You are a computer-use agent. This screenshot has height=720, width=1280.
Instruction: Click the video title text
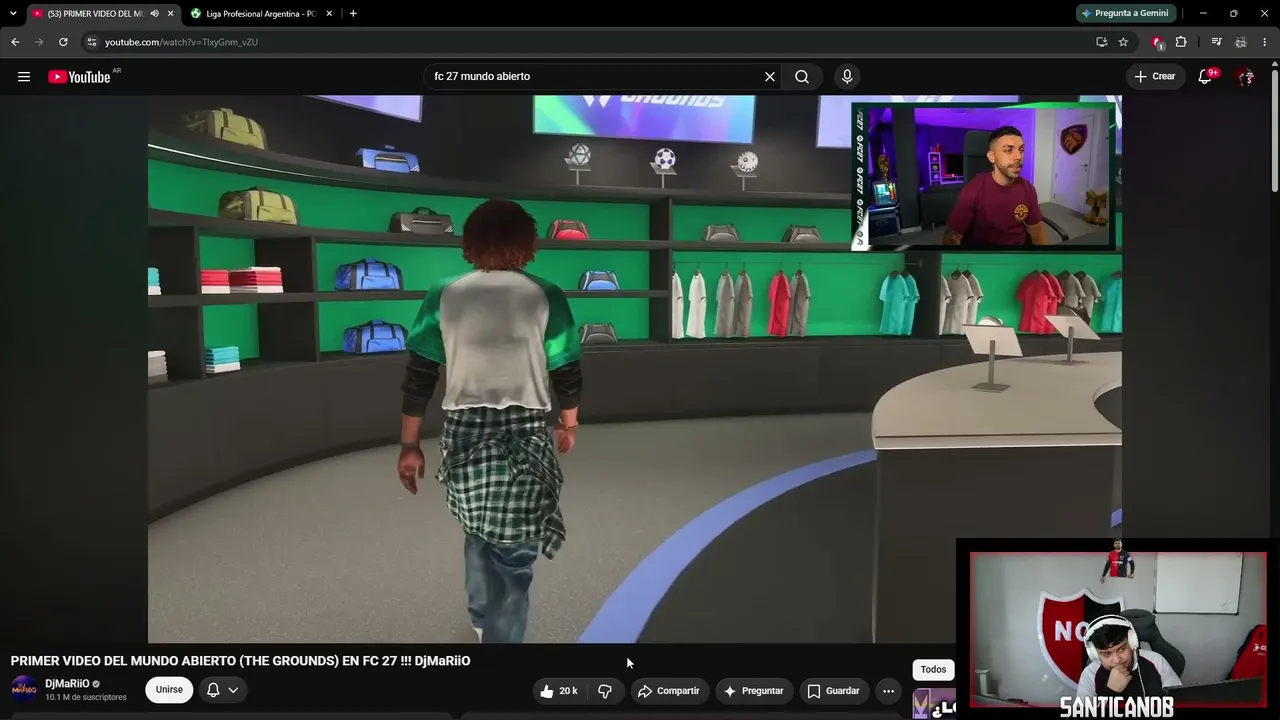pos(240,661)
